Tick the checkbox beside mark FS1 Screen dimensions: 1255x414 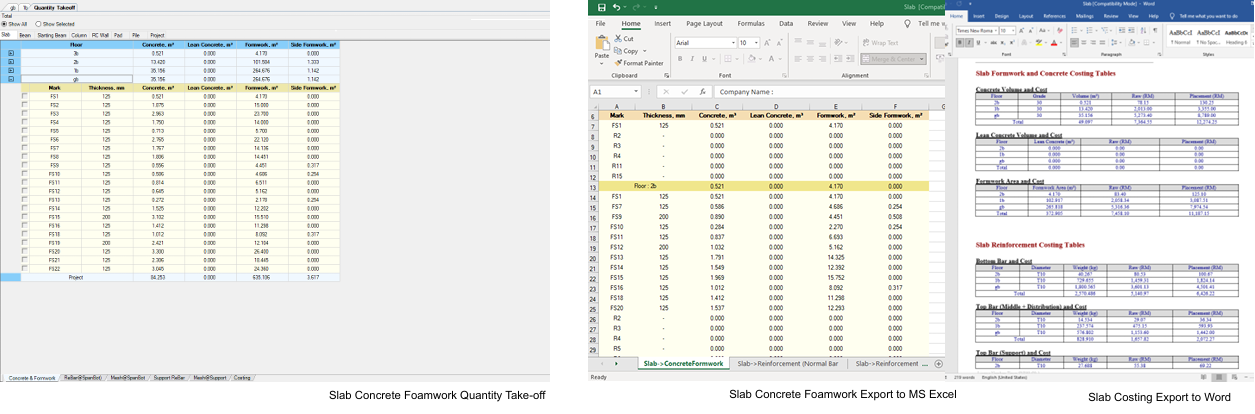tap(25, 96)
